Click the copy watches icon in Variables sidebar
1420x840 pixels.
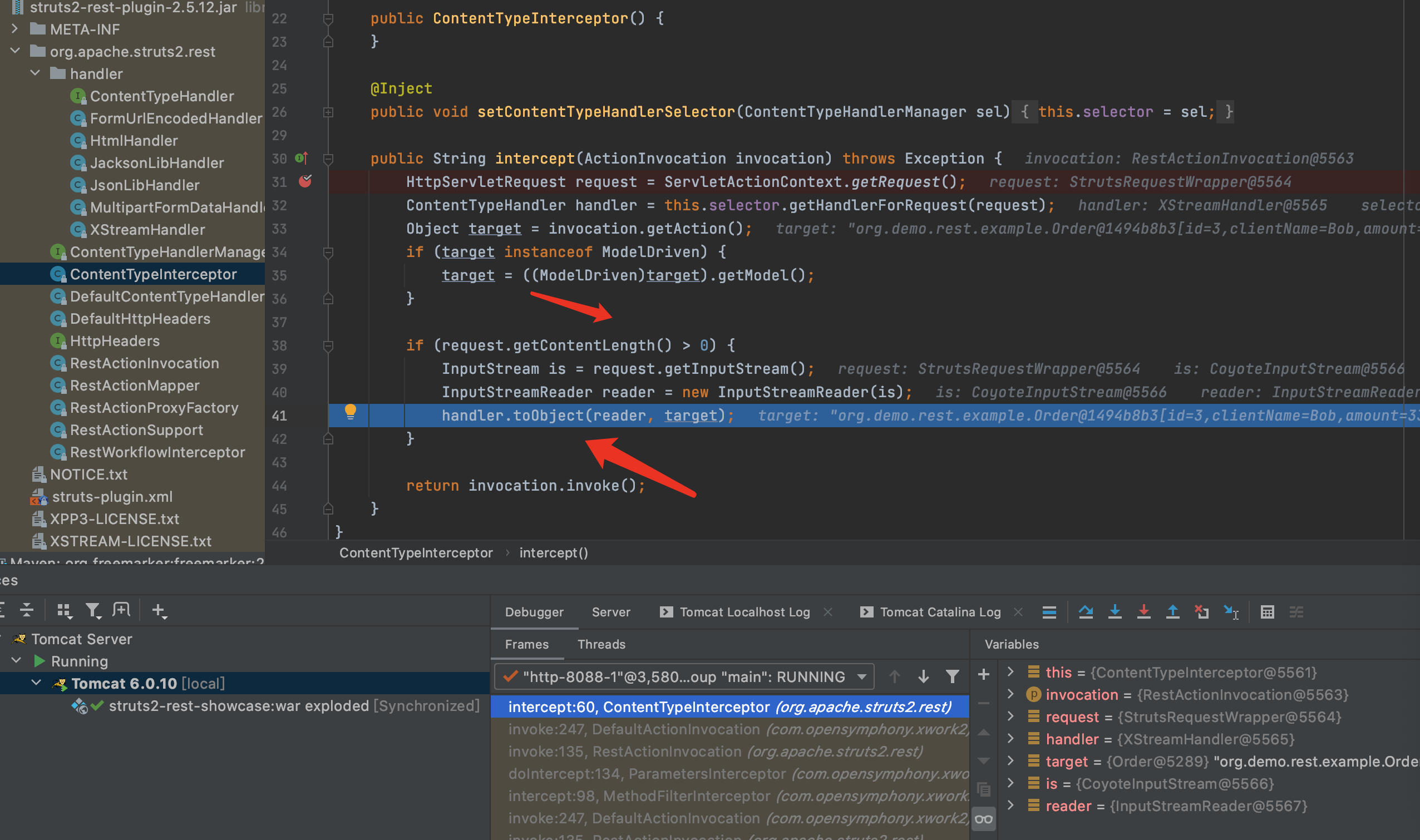[983, 789]
